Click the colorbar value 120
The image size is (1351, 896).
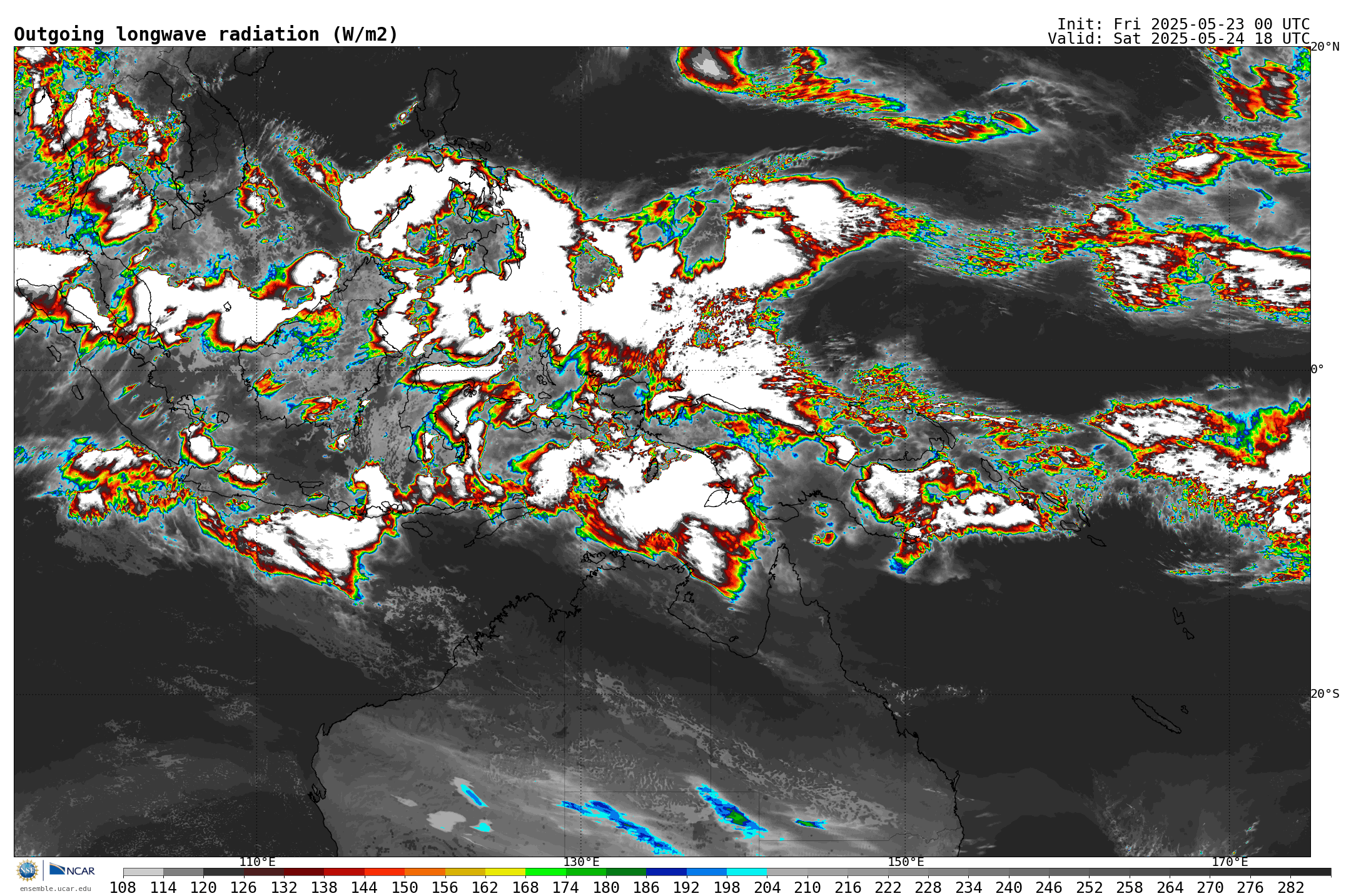click(203, 887)
